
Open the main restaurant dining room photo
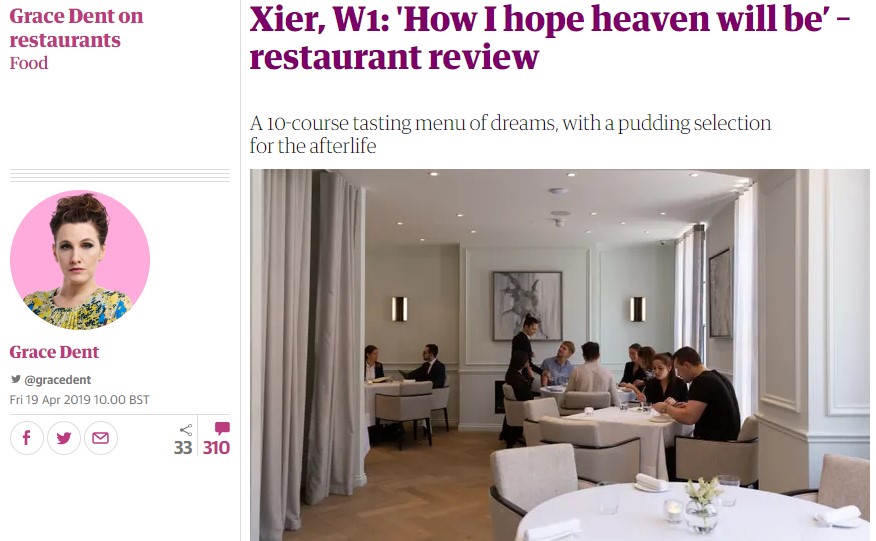tap(560, 355)
